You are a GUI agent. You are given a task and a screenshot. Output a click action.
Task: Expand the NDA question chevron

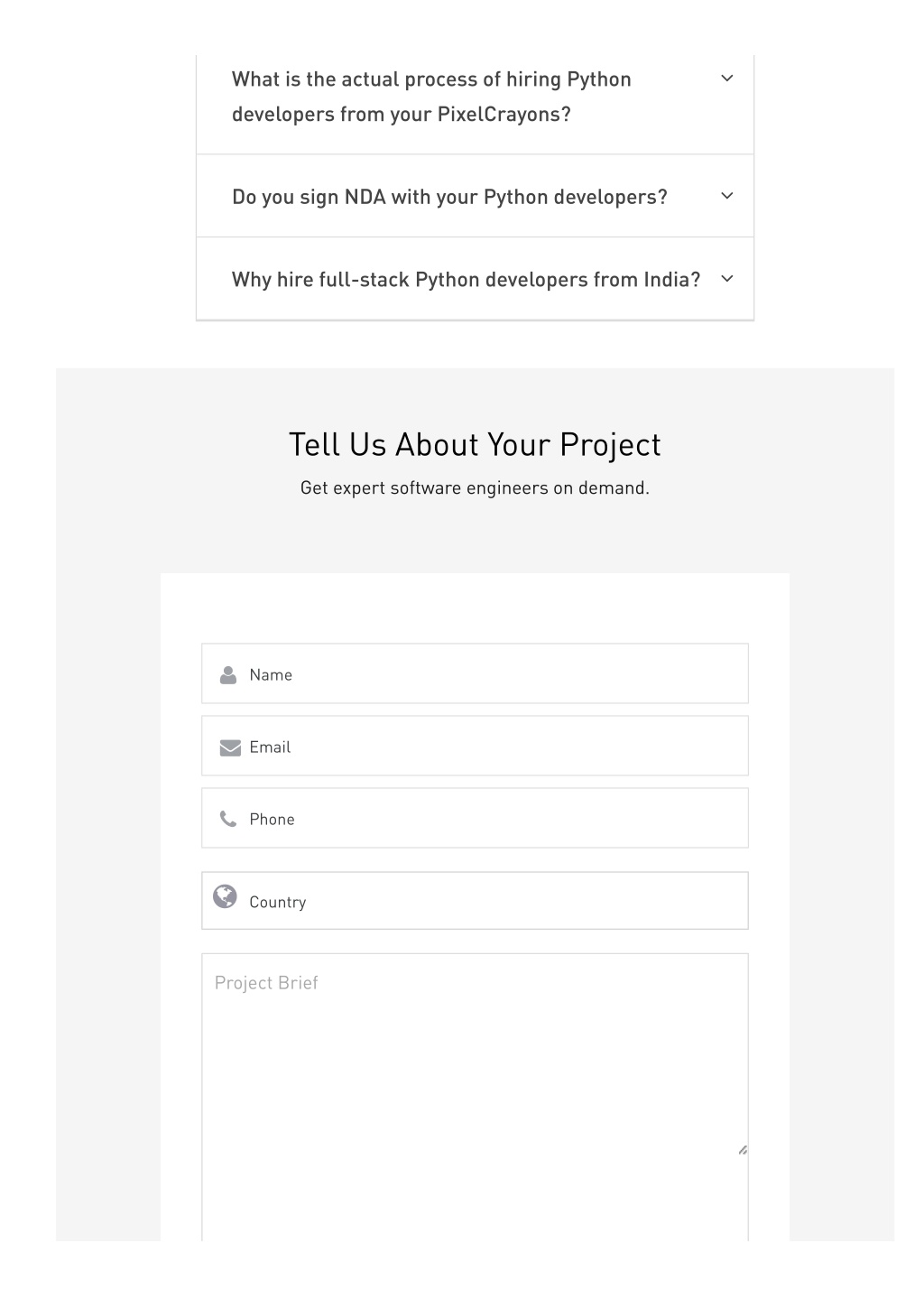(727, 196)
